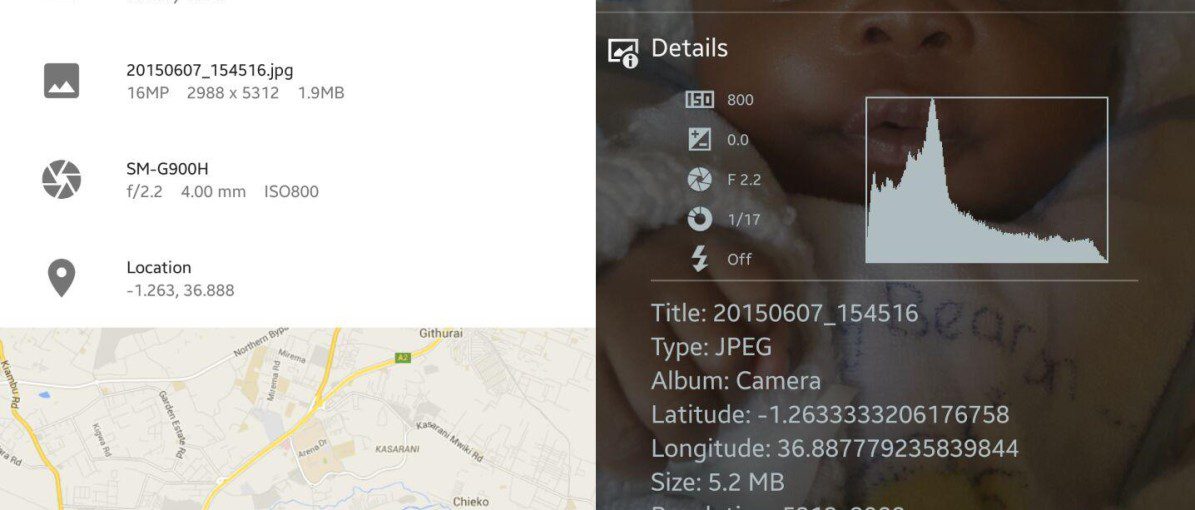Tap the shutter speed 1/17 icon

click(699, 220)
